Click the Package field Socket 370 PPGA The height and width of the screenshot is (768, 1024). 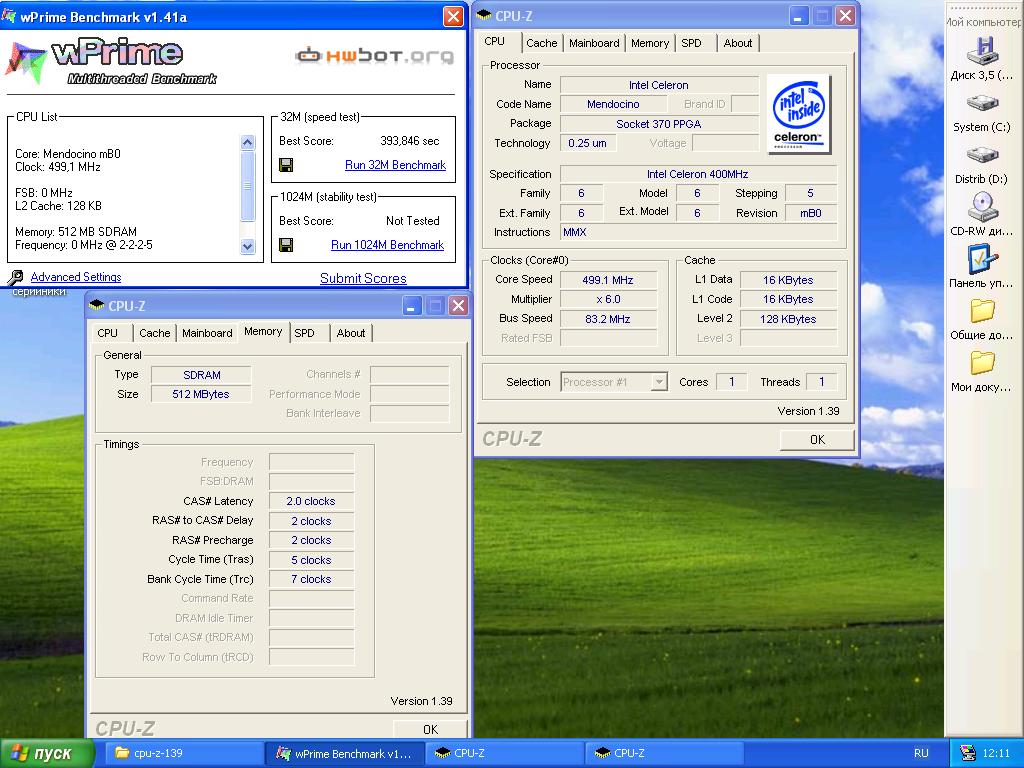(x=658, y=123)
